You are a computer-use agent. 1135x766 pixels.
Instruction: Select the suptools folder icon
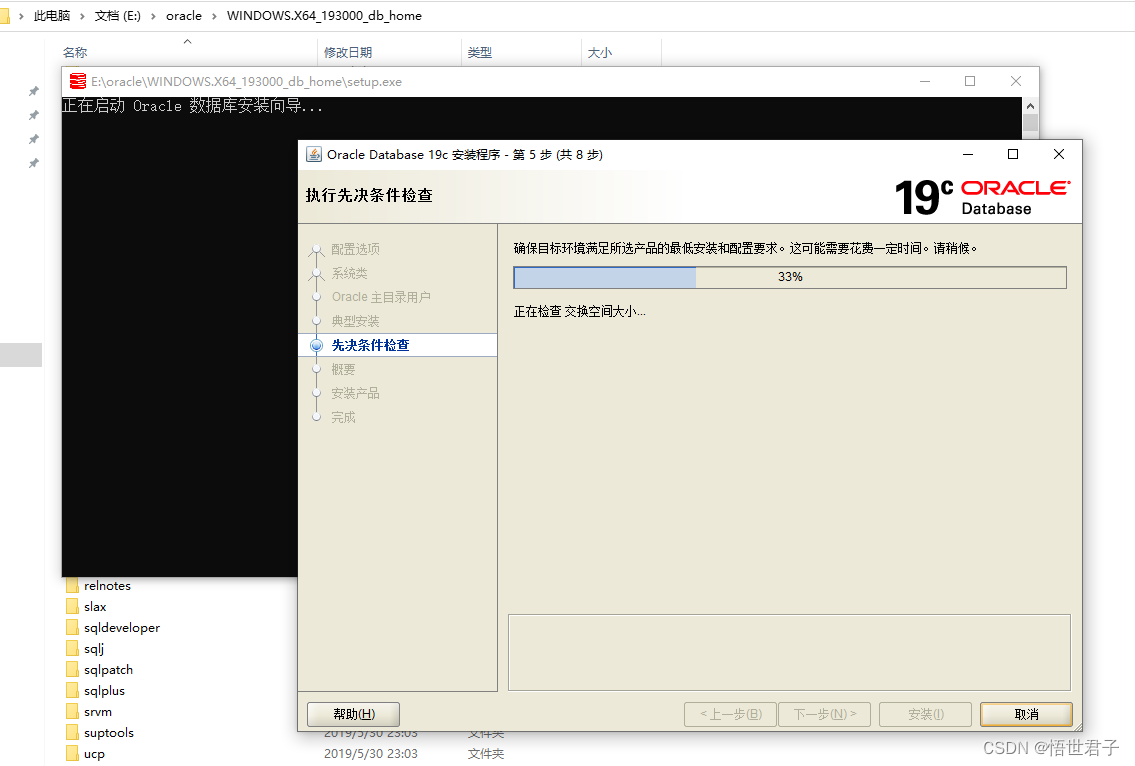click(72, 732)
